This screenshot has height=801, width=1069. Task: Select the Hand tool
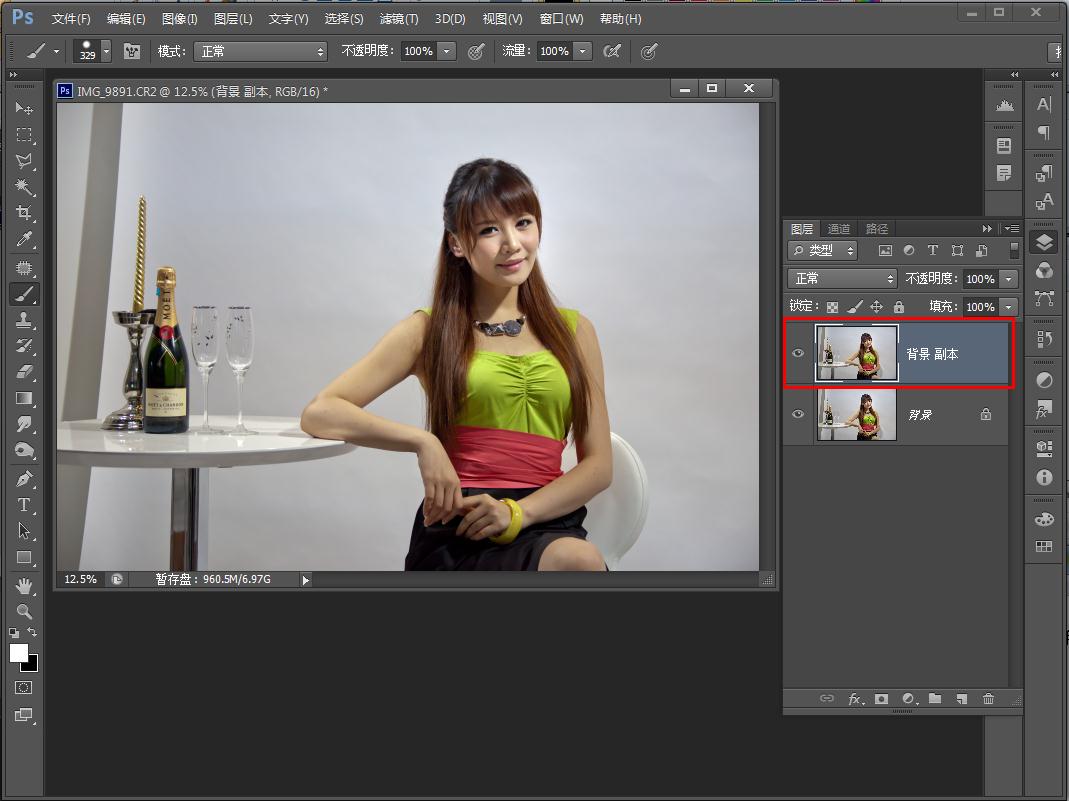coord(24,585)
